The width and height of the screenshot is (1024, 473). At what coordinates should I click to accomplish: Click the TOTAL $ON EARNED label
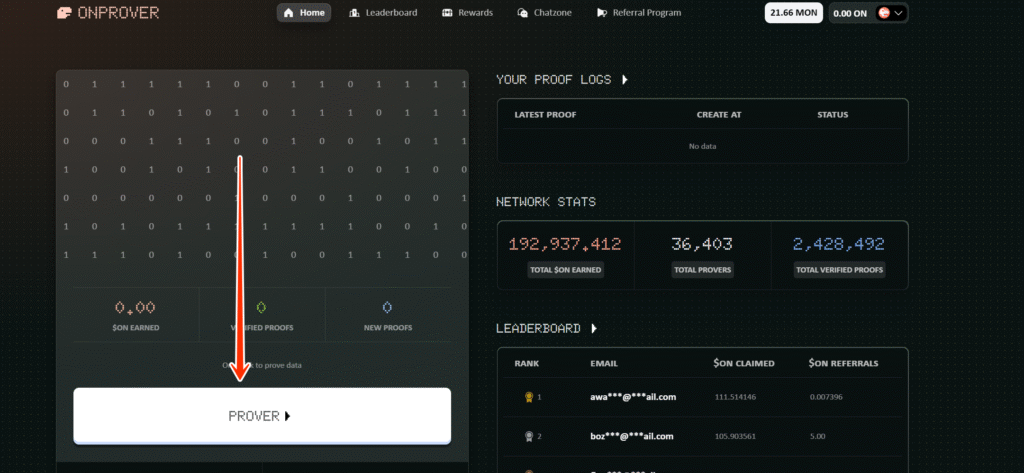[566, 269]
